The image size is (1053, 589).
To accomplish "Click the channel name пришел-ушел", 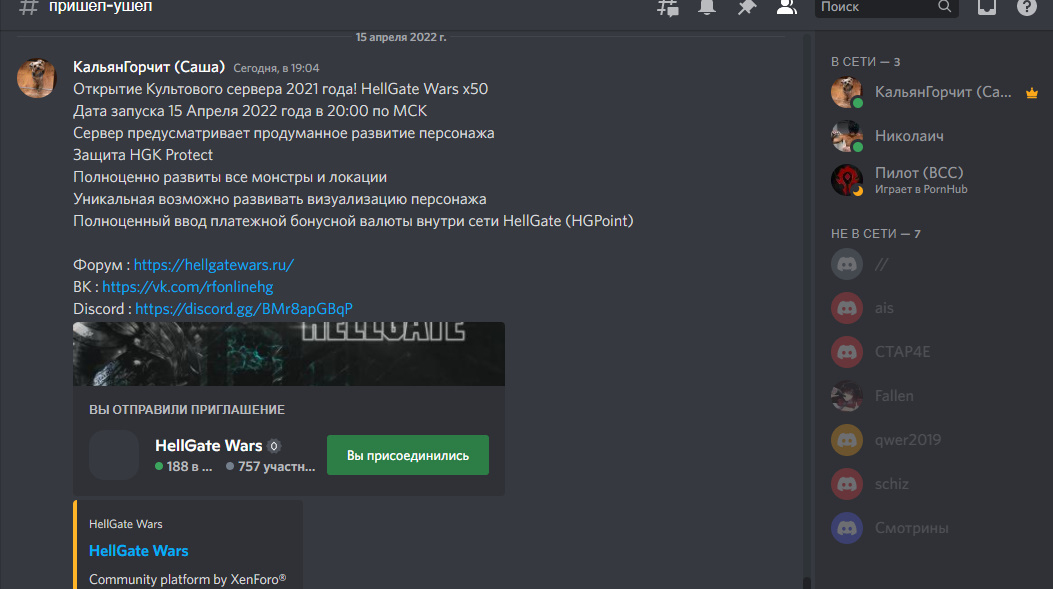I will tap(101, 7).
